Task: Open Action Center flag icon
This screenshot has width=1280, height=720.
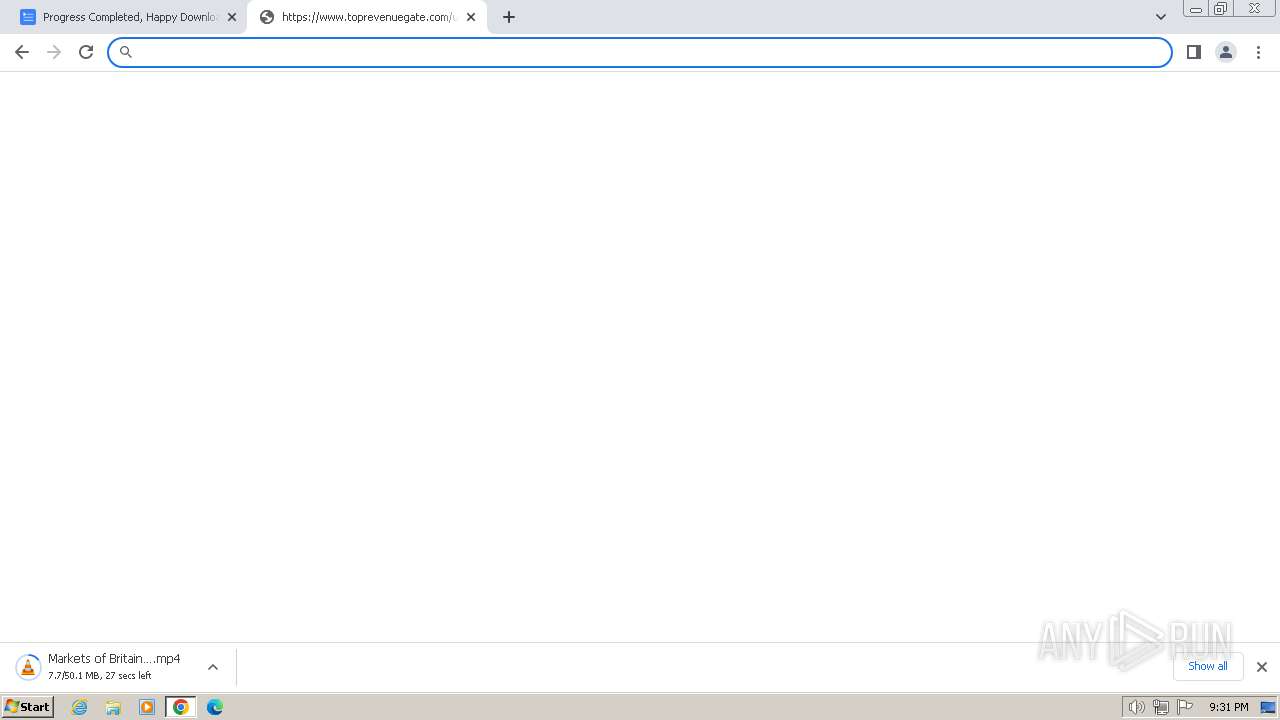Action: click(1185, 707)
